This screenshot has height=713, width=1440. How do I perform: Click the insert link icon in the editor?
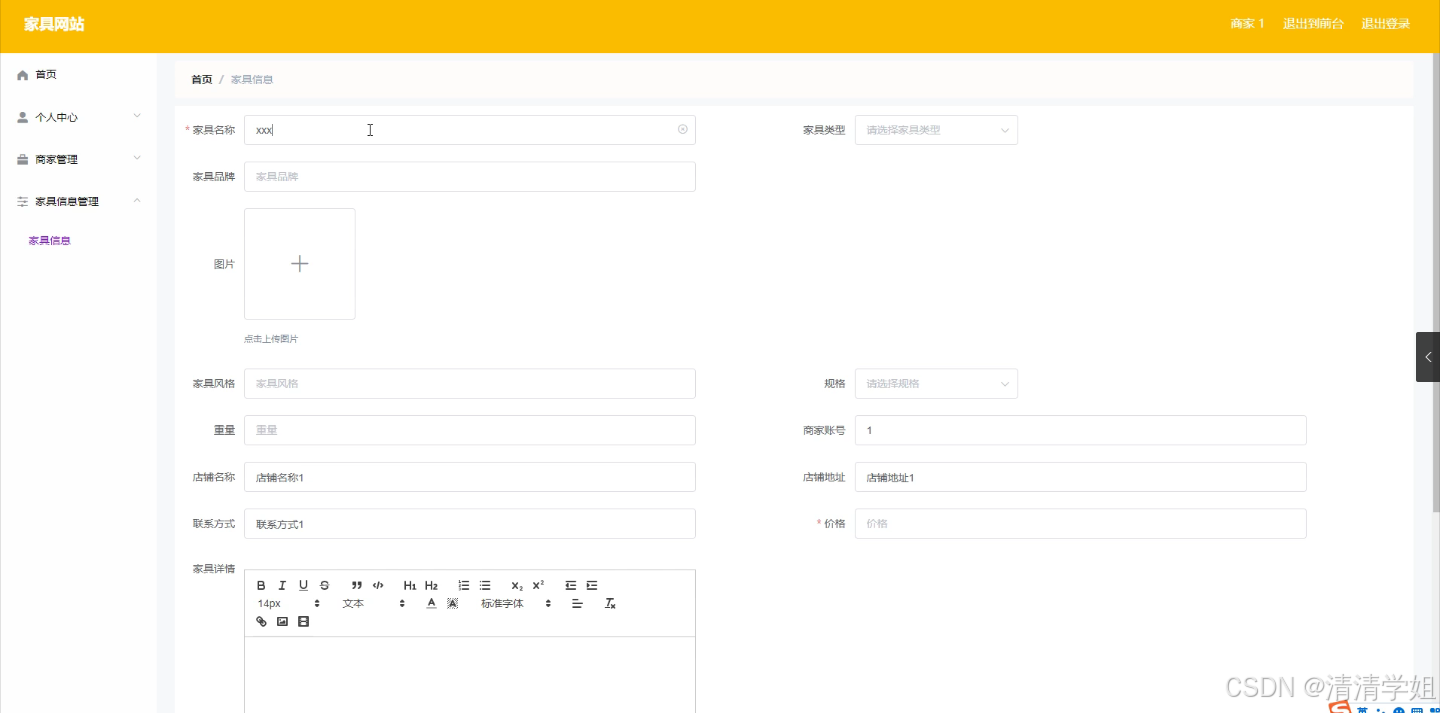pyautogui.click(x=261, y=621)
